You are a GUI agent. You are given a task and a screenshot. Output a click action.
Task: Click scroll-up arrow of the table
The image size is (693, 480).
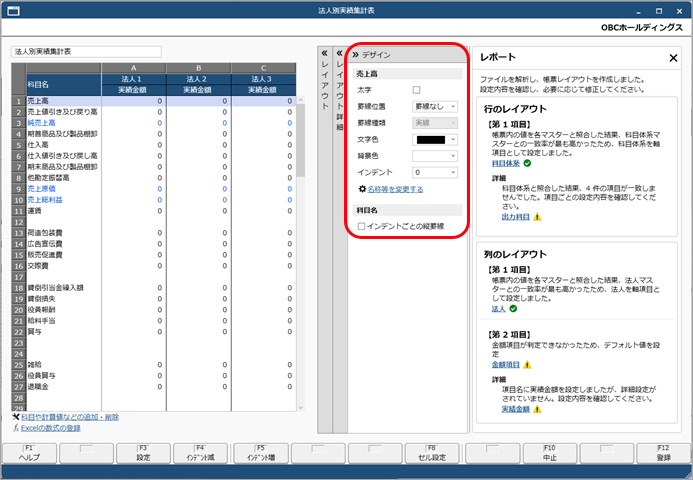pos(301,100)
